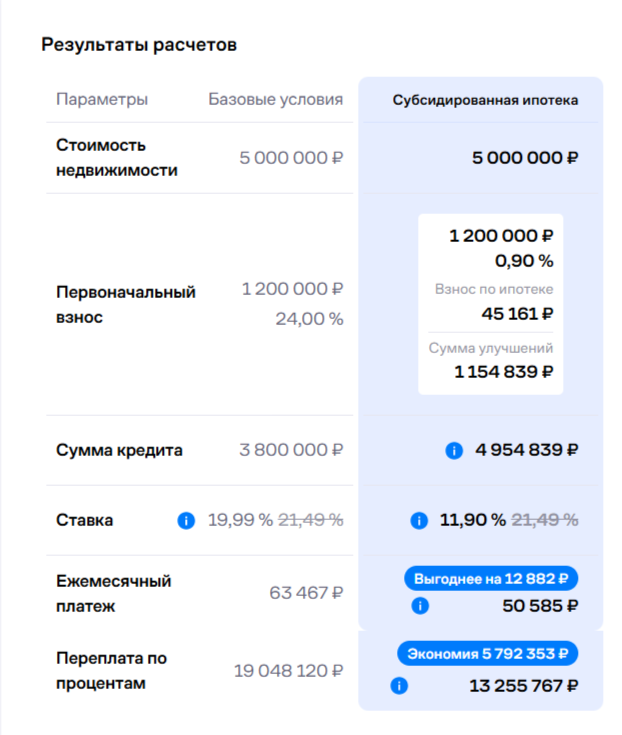
Task: Open info icon near loan amount 4 954 839 ₽
Action: click(454, 450)
